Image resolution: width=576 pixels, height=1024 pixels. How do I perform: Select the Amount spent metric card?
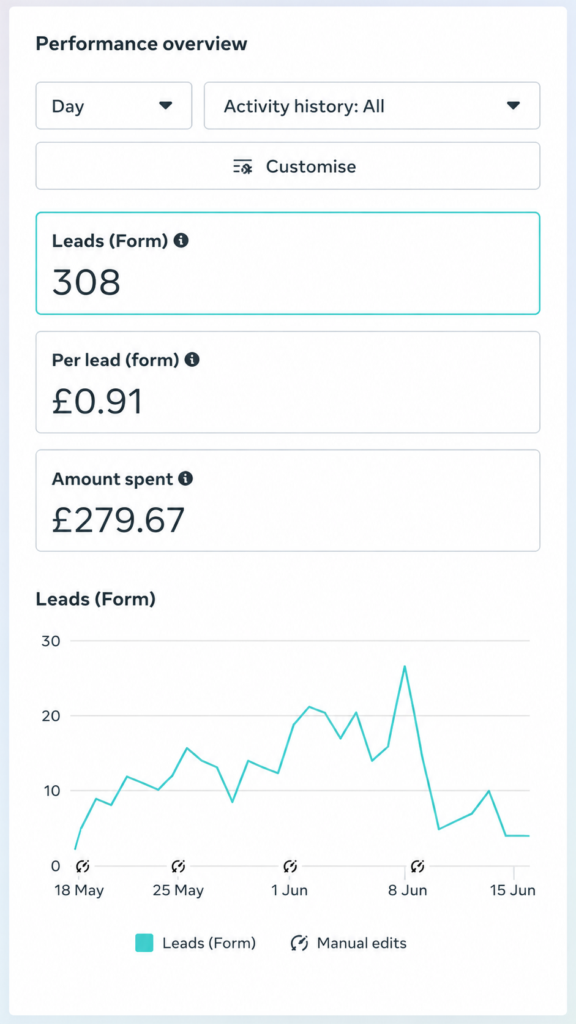[288, 501]
